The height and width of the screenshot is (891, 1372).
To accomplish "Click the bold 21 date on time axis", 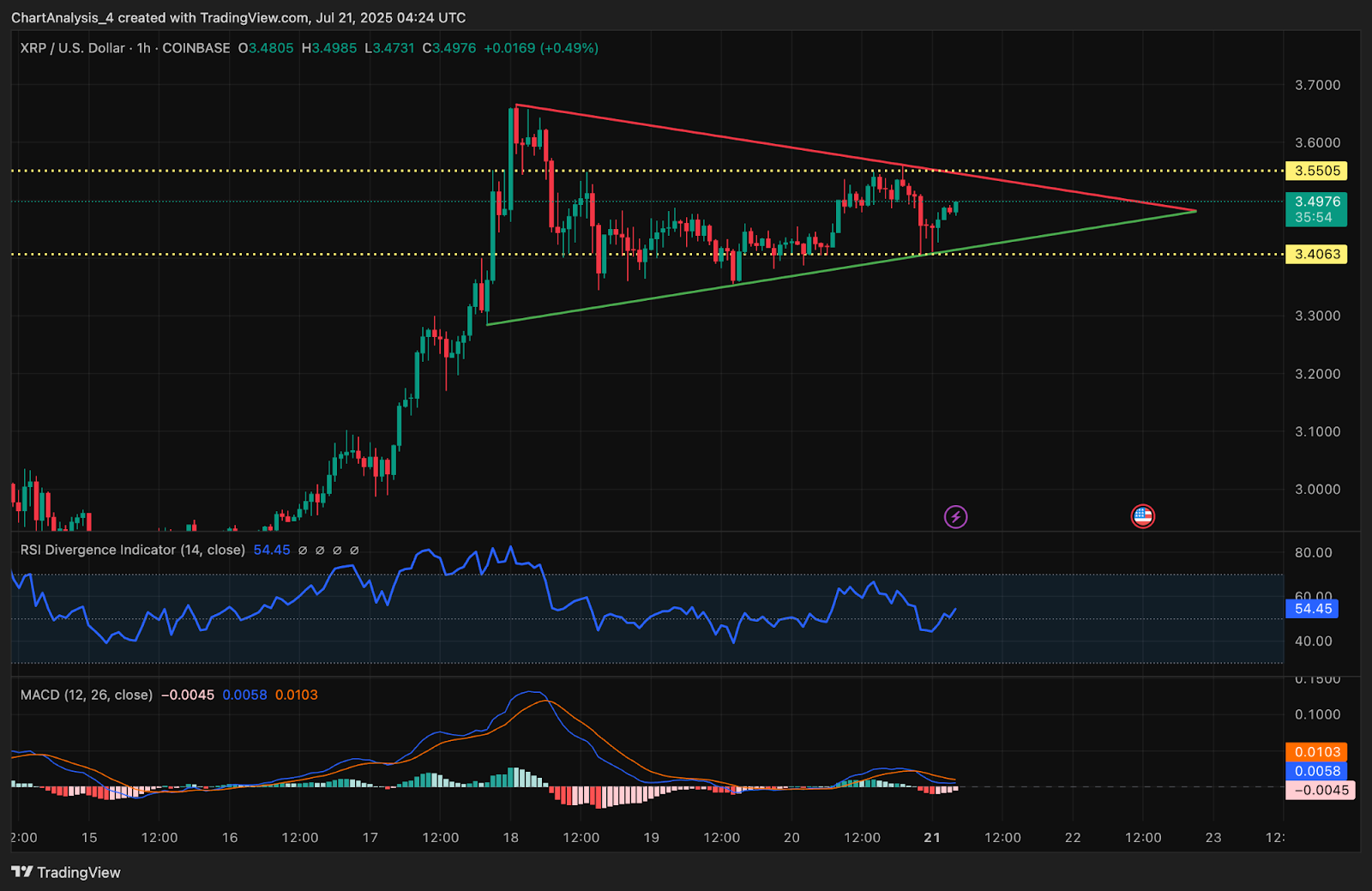I will tap(932, 838).
